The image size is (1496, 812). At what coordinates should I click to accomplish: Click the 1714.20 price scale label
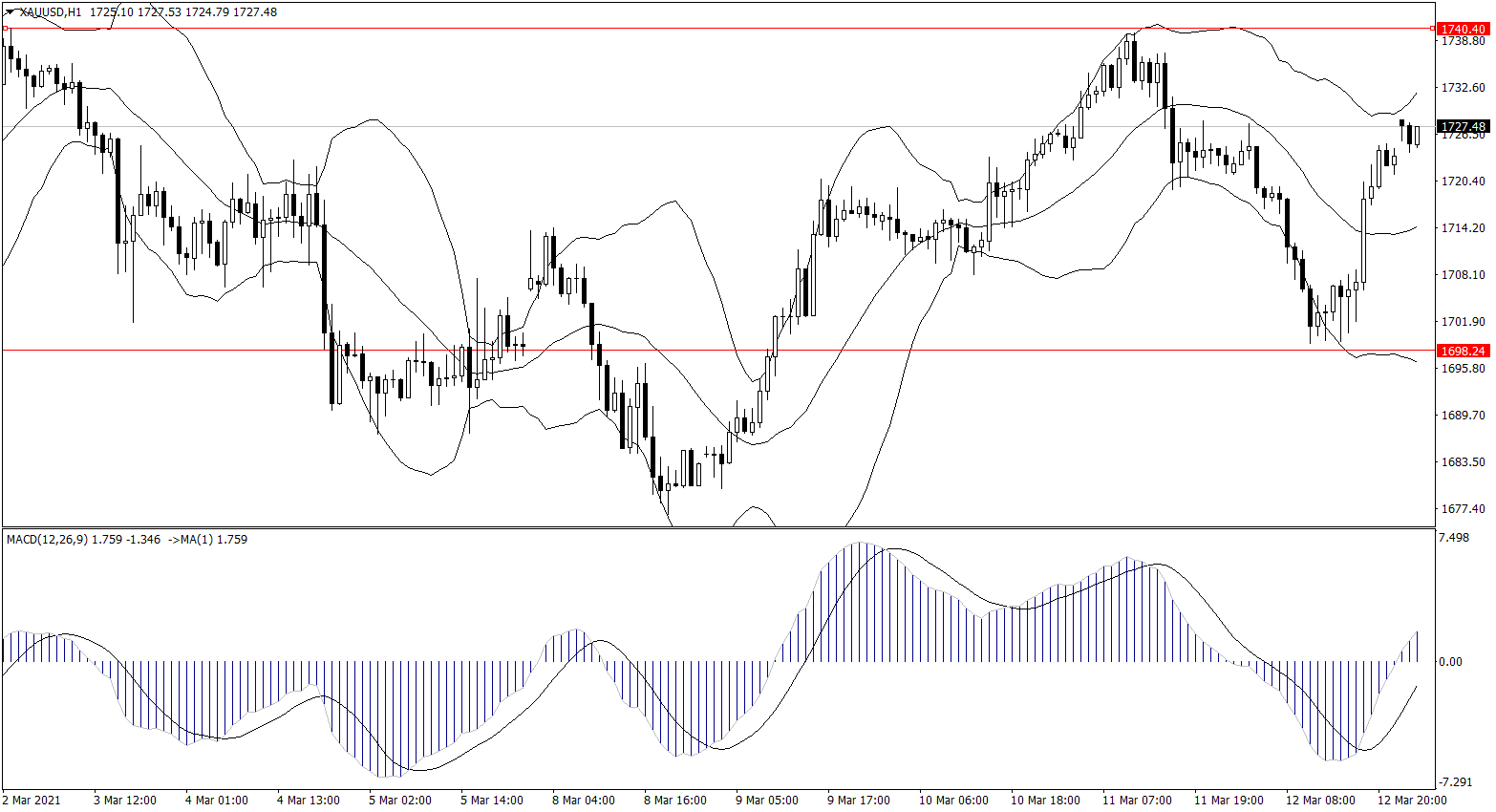pyautogui.click(x=1463, y=228)
